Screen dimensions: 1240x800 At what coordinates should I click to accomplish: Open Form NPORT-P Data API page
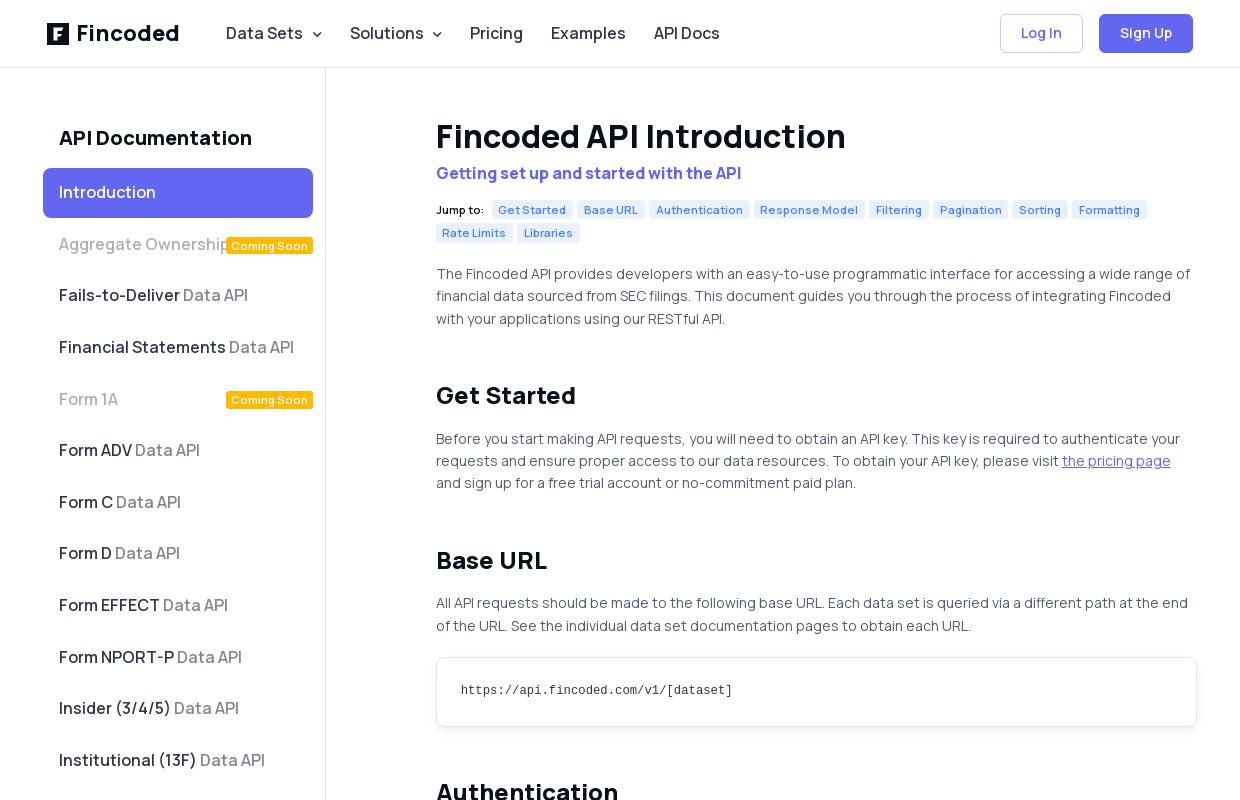150,657
